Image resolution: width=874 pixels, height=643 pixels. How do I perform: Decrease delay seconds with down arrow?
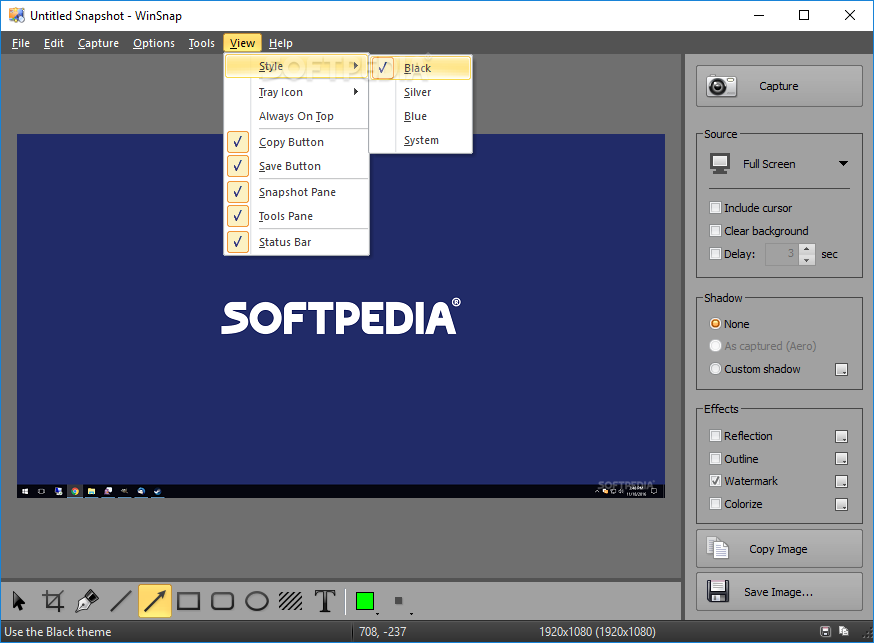tap(807, 260)
